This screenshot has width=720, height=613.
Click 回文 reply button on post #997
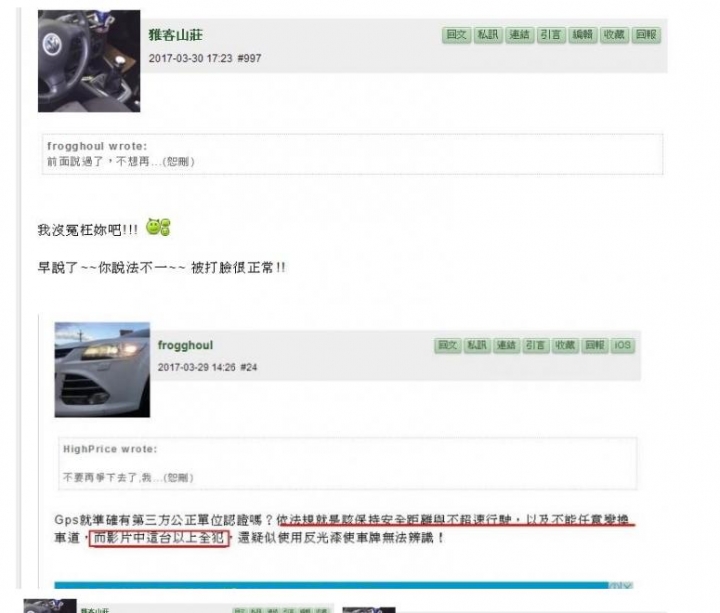coord(456,35)
